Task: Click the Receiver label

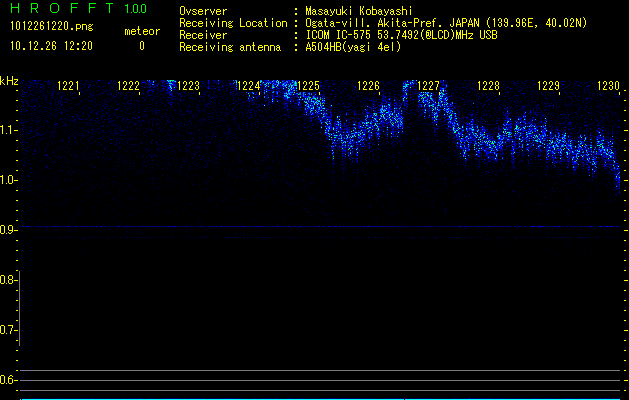Action: pyautogui.click(x=203, y=35)
